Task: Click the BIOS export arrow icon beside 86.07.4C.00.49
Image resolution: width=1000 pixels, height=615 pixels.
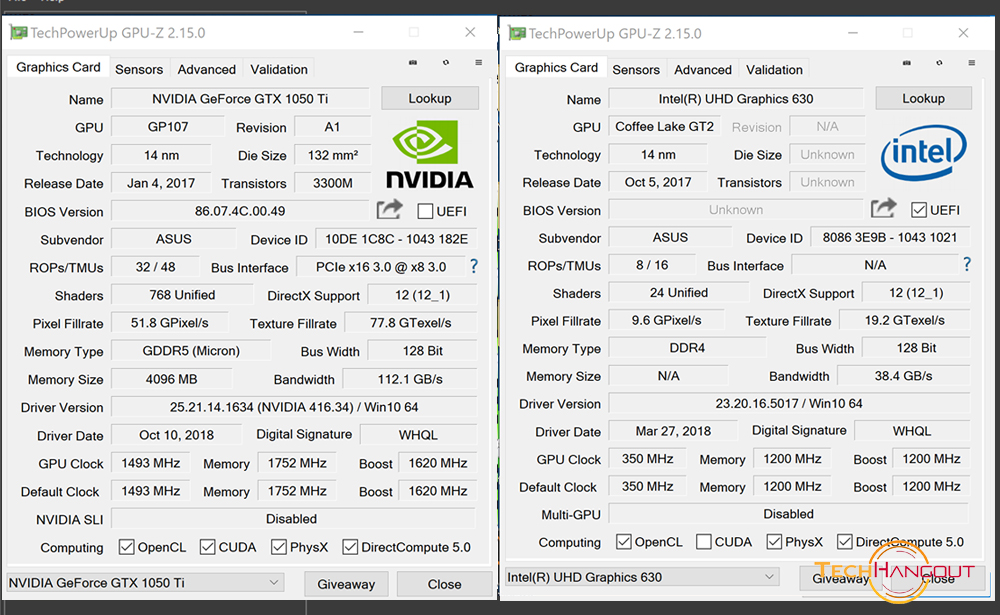Action: click(x=389, y=209)
